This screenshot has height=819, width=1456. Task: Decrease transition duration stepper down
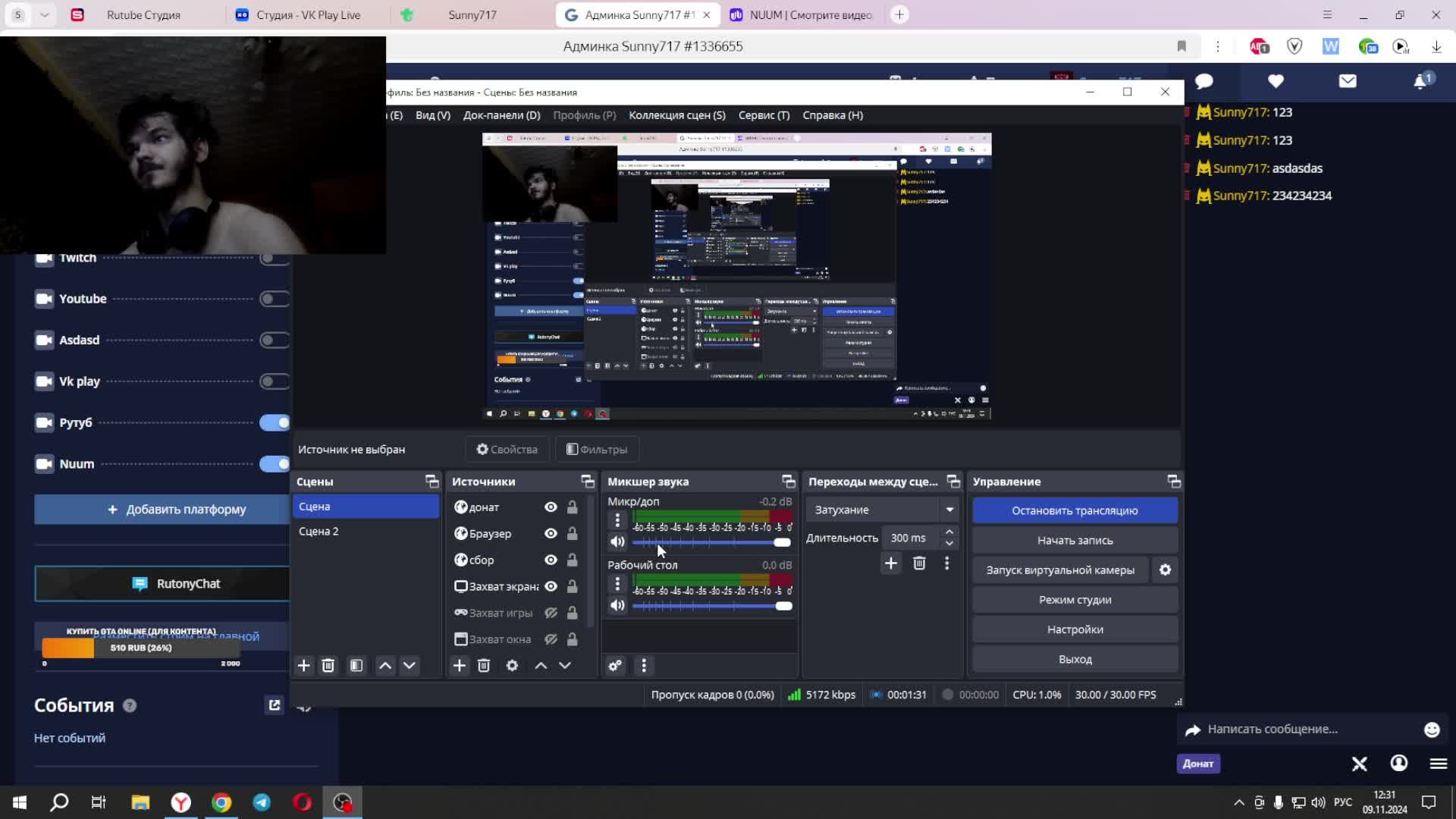pyautogui.click(x=949, y=544)
